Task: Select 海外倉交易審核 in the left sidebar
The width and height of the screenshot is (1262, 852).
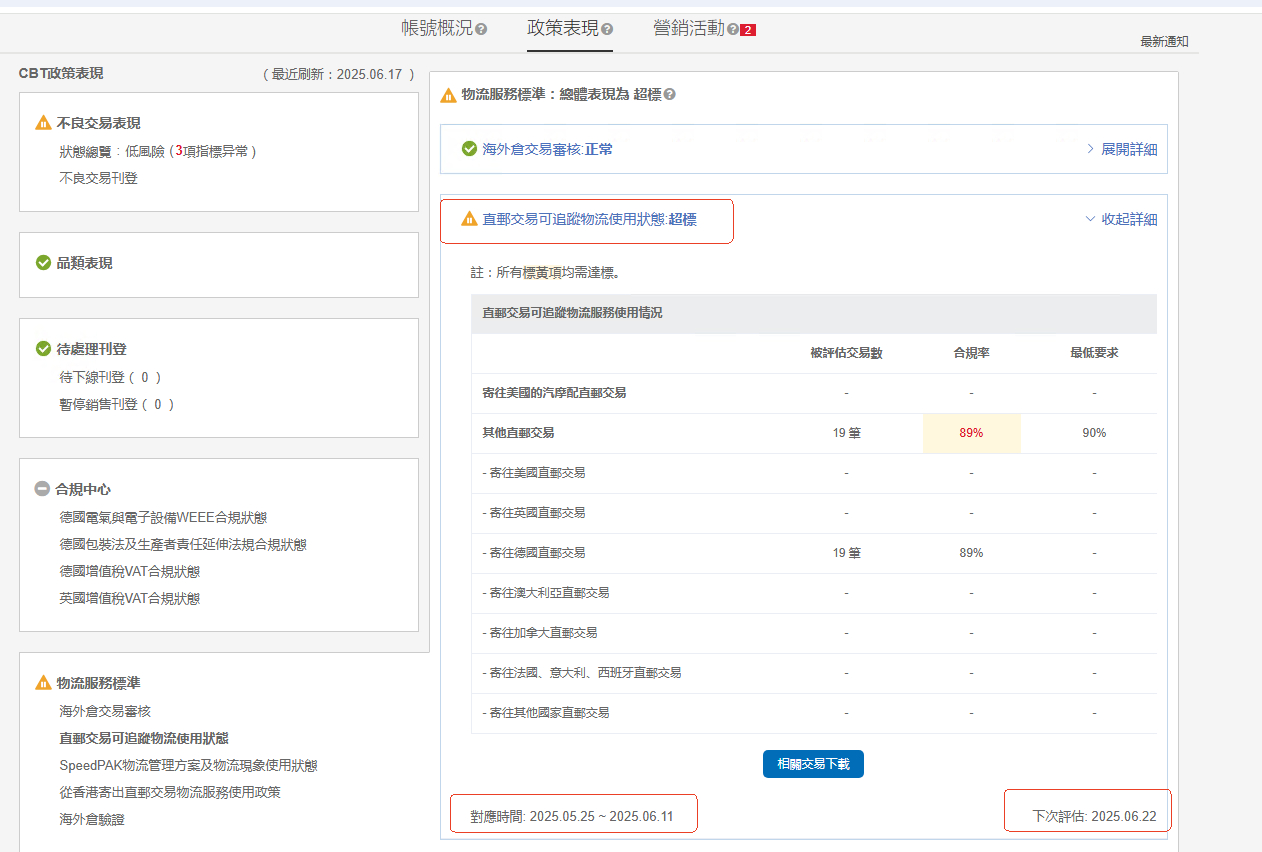Action: coord(105,711)
